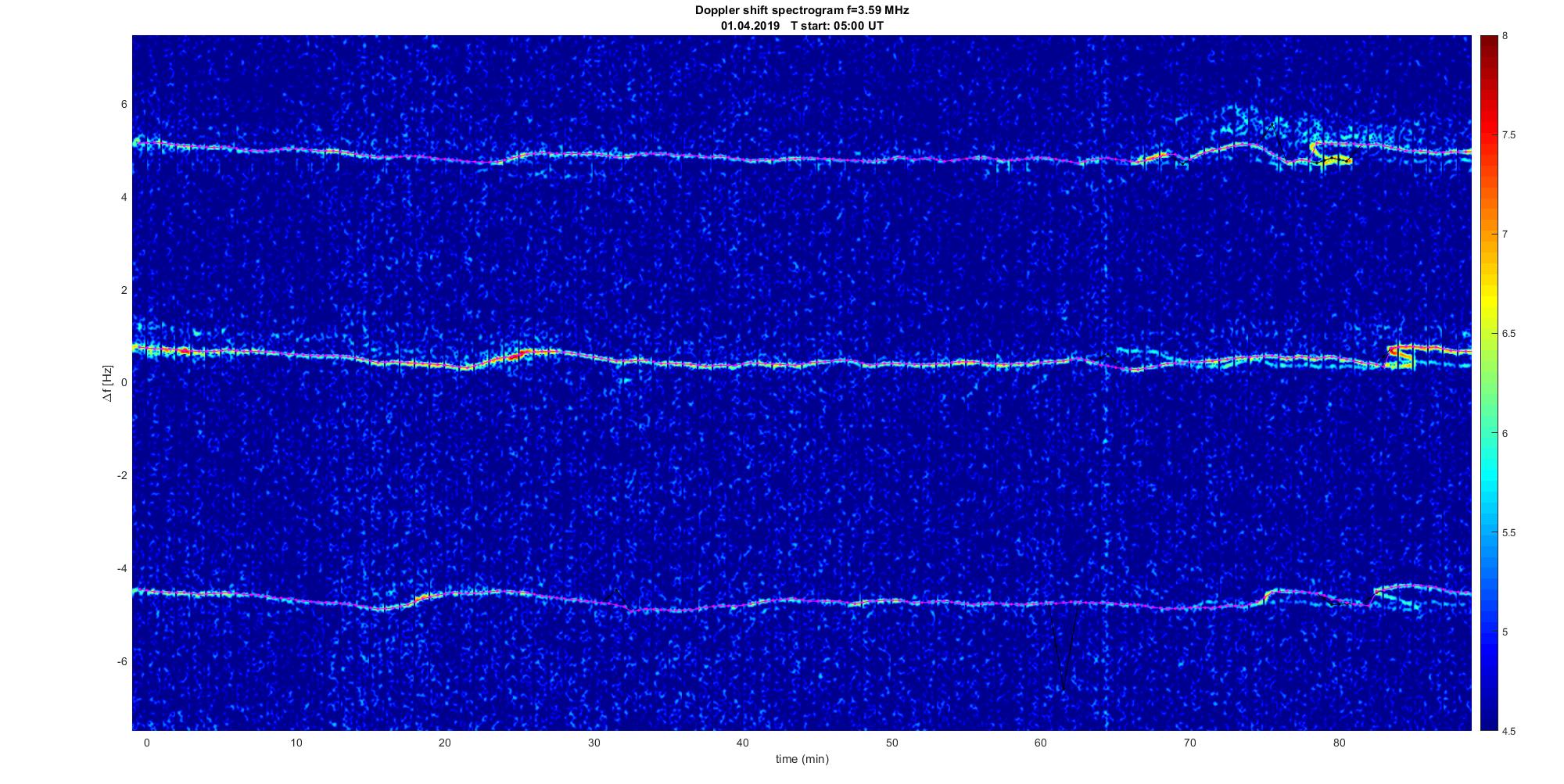This screenshot has width=1564, height=784.
Task: Click the y-axis tick label '-4'
Action: click(122, 569)
